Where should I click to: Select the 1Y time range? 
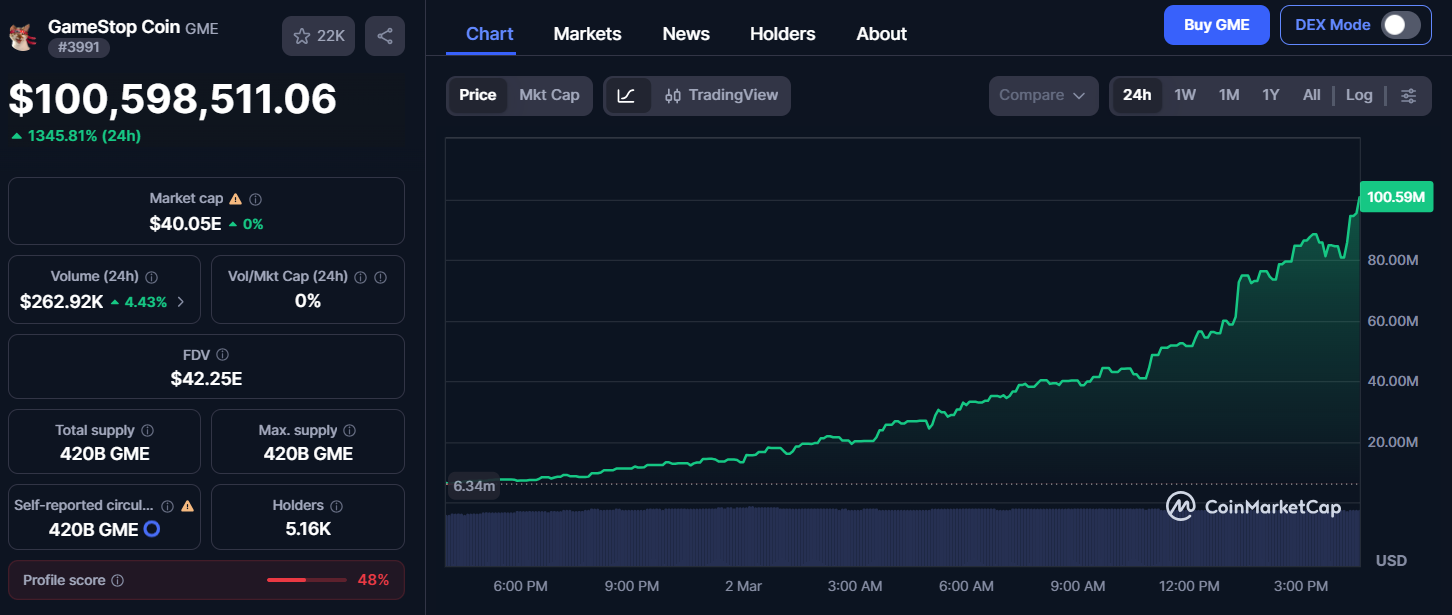[x=1271, y=95]
